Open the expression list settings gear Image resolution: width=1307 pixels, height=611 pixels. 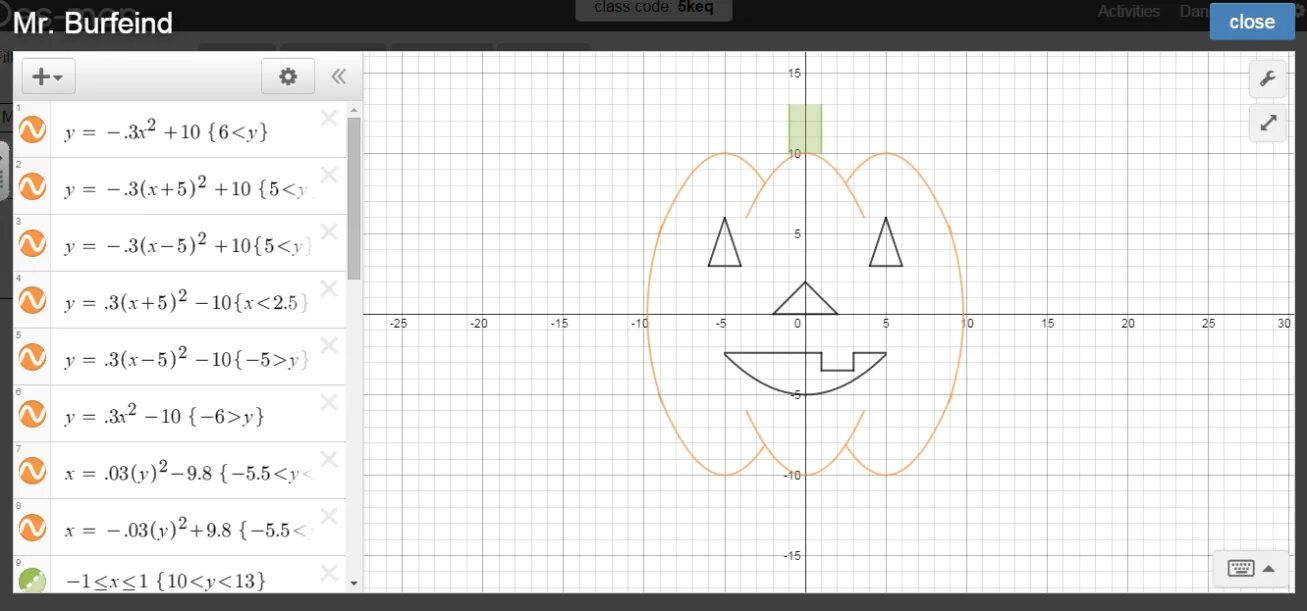pyautogui.click(x=288, y=77)
